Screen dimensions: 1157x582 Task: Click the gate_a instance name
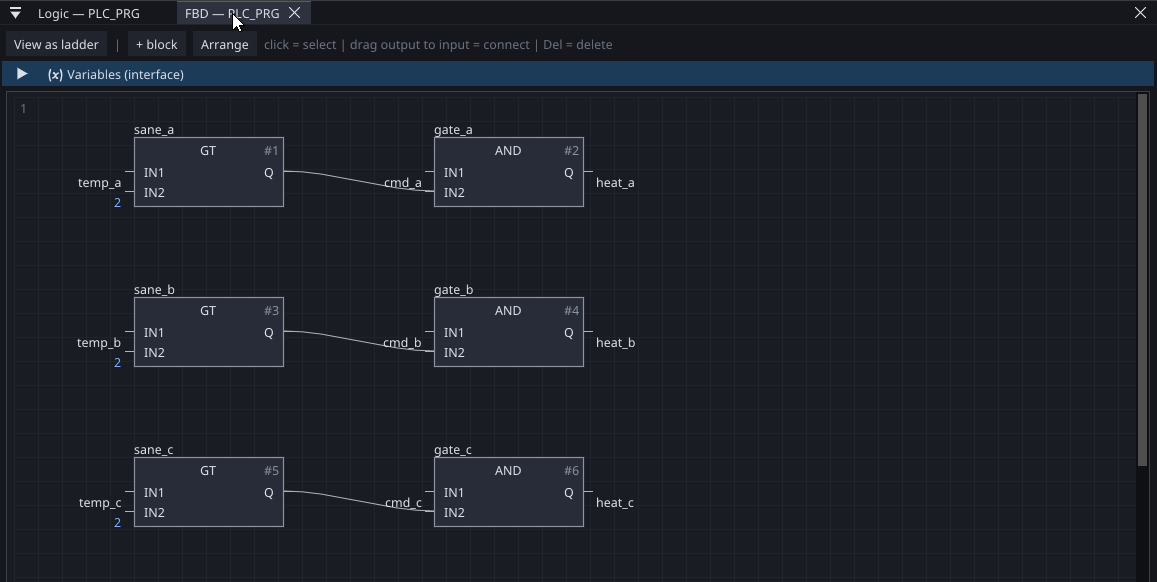(453, 130)
